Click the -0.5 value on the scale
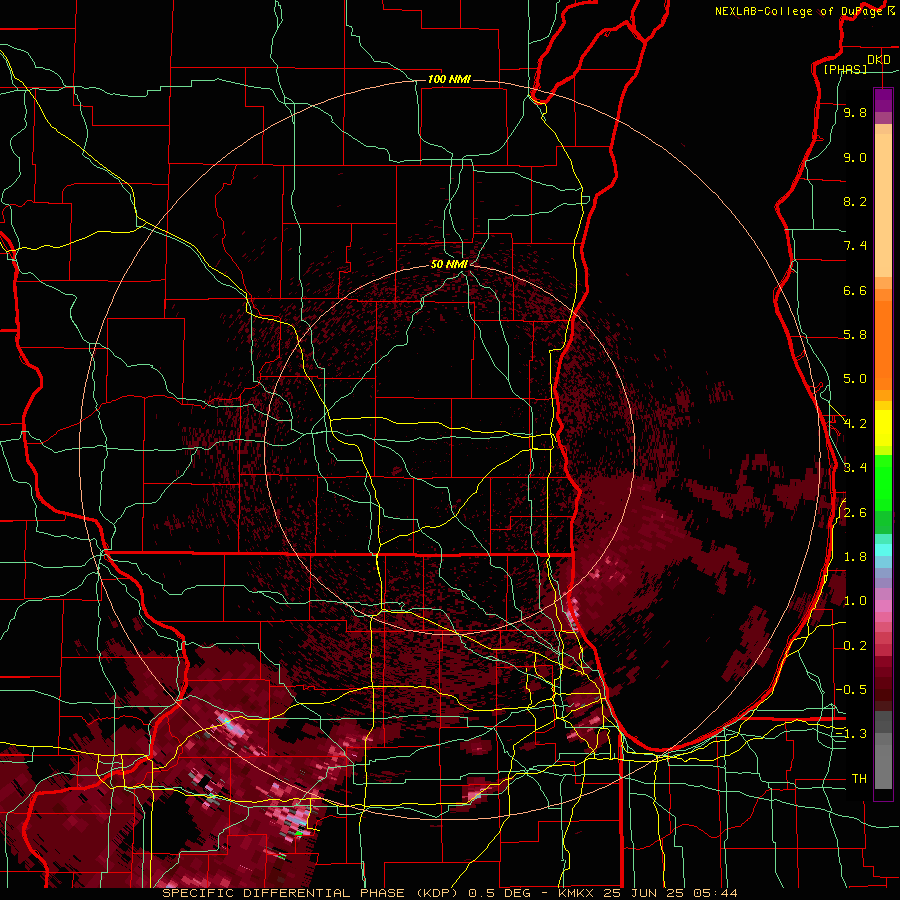Screen dimensions: 900x900 click(x=851, y=690)
